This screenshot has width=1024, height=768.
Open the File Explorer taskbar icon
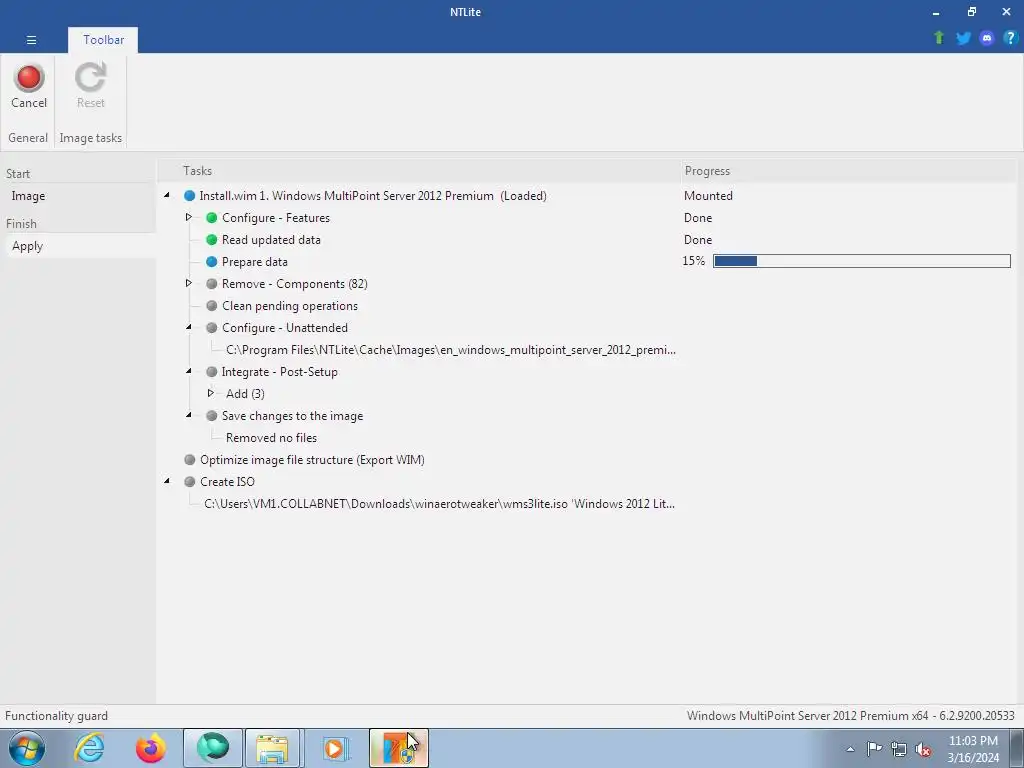point(272,748)
